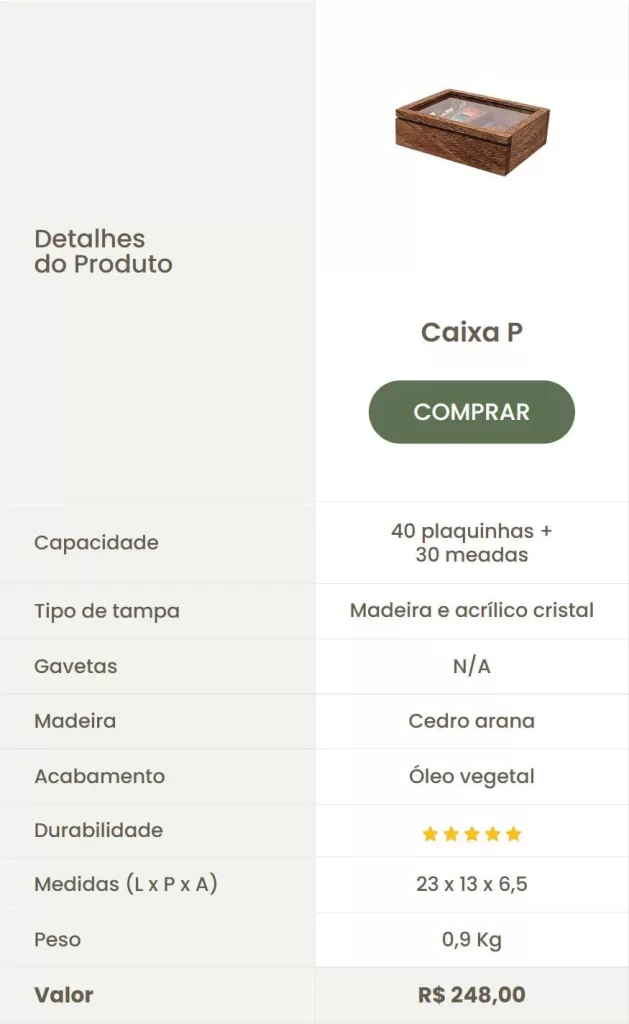Select the R$ 248,00 price
The image size is (629, 1024).
pos(471,995)
